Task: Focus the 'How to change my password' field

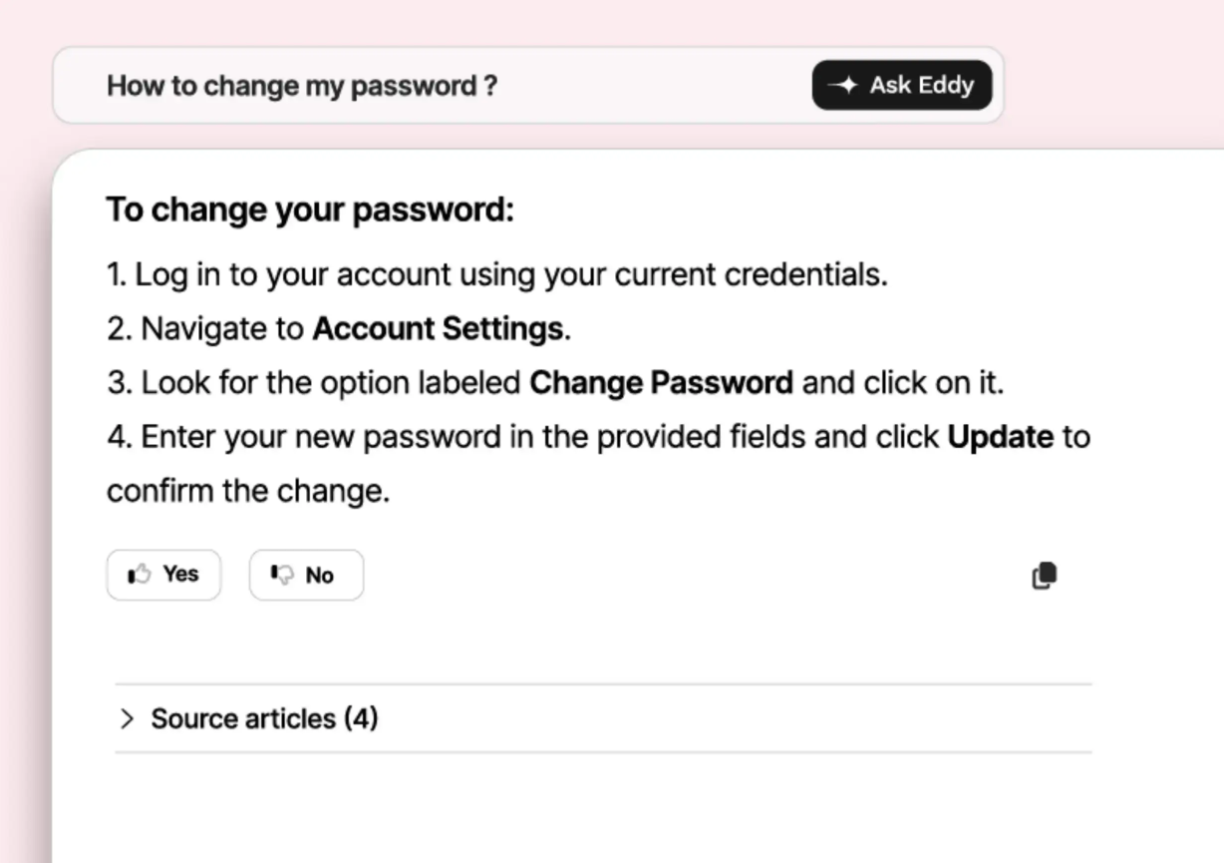Action: (x=400, y=86)
